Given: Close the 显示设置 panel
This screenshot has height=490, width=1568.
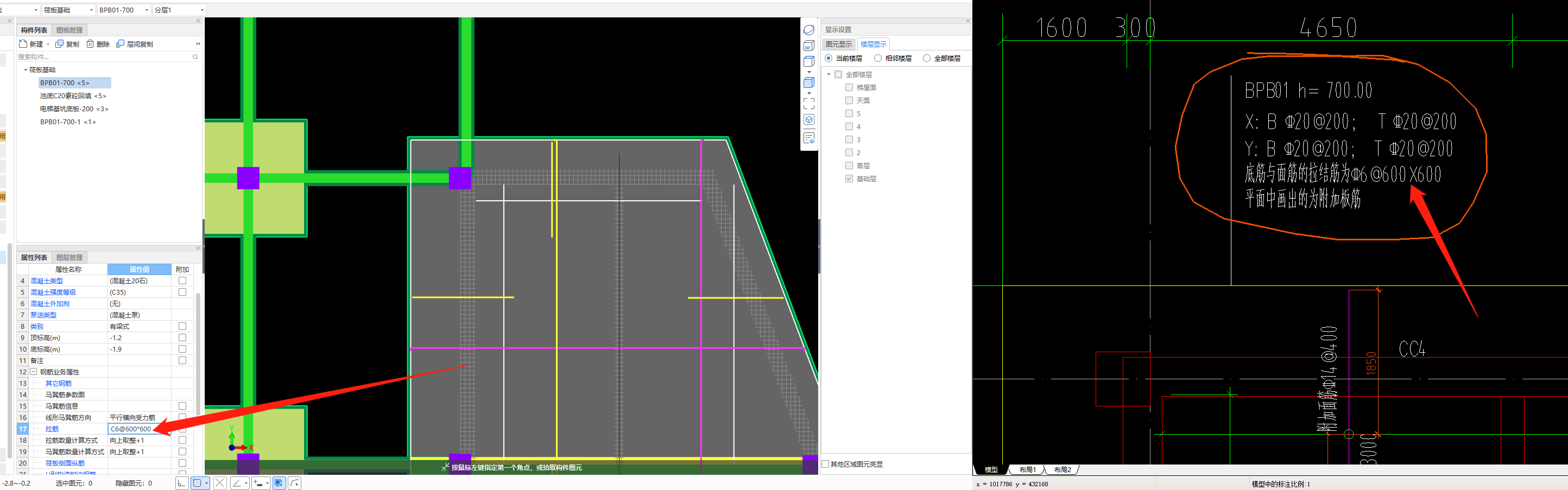Looking at the screenshot, I should click(968, 21).
